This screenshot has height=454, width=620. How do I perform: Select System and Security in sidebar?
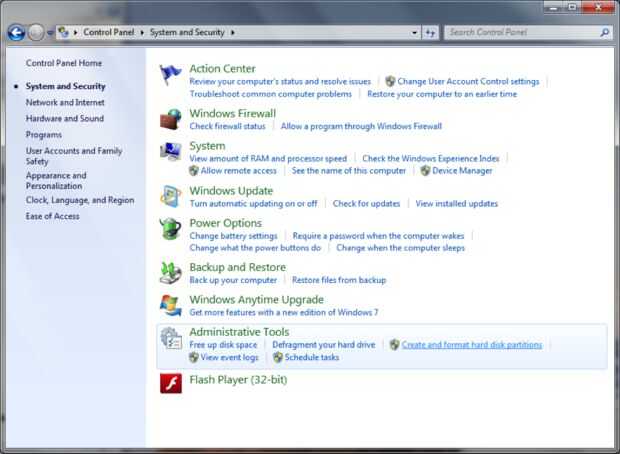point(66,86)
